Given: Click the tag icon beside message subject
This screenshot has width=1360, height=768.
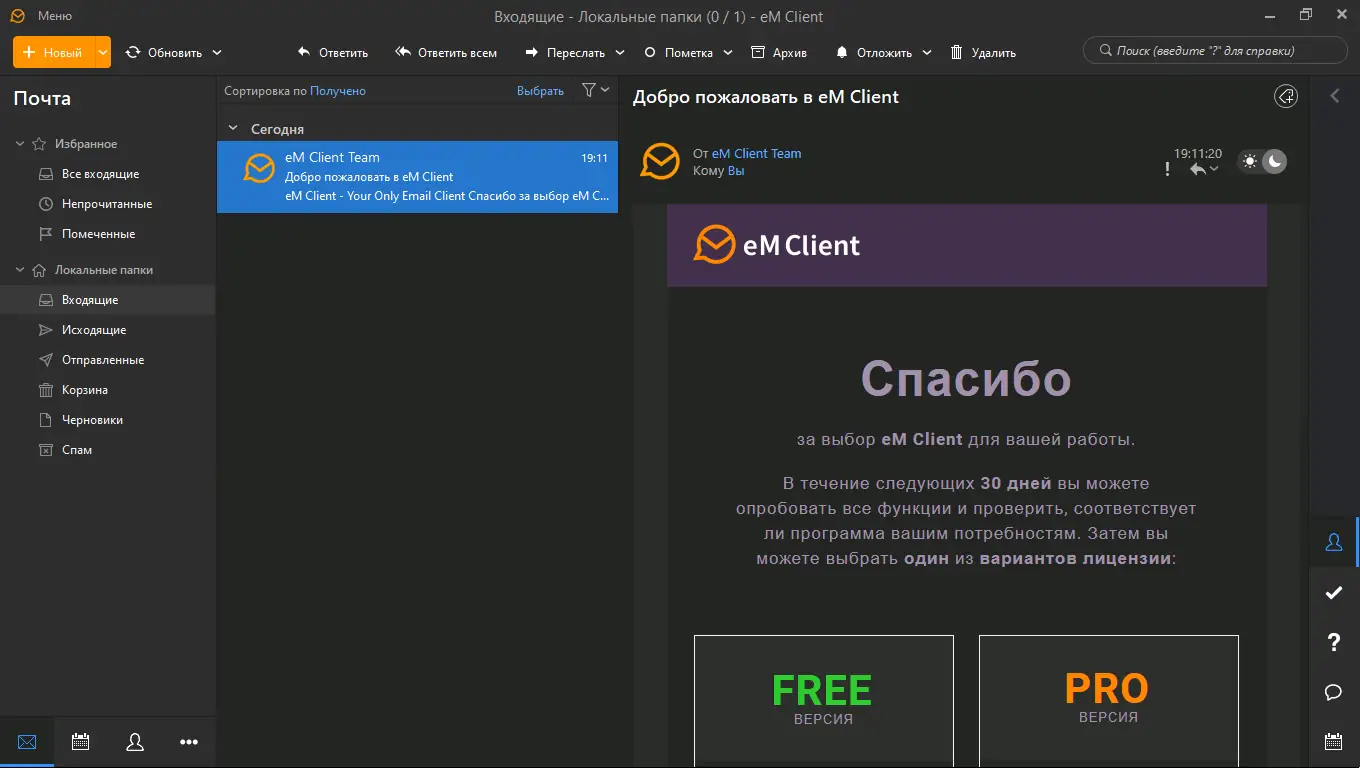Looking at the screenshot, I should [x=1286, y=96].
